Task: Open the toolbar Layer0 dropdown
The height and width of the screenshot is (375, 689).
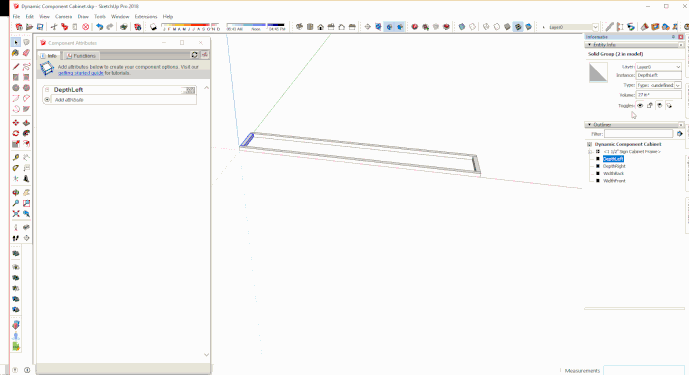Action: [595, 27]
